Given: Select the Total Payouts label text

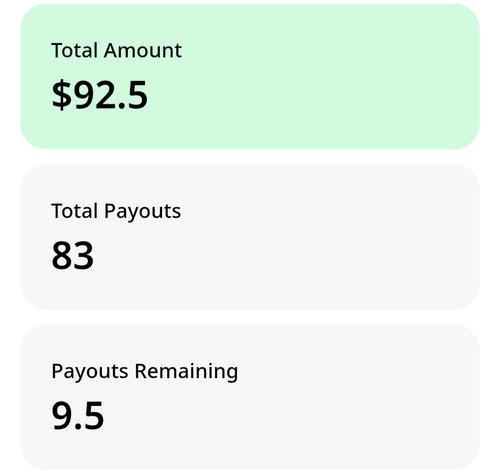Looking at the screenshot, I should pyautogui.click(x=116, y=212).
